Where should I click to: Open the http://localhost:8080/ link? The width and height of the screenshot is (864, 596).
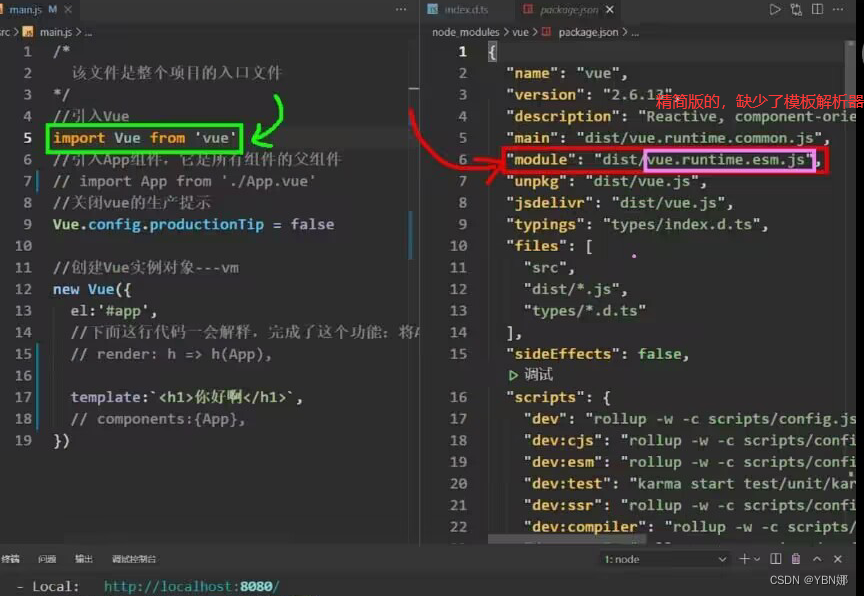(x=190, y=586)
